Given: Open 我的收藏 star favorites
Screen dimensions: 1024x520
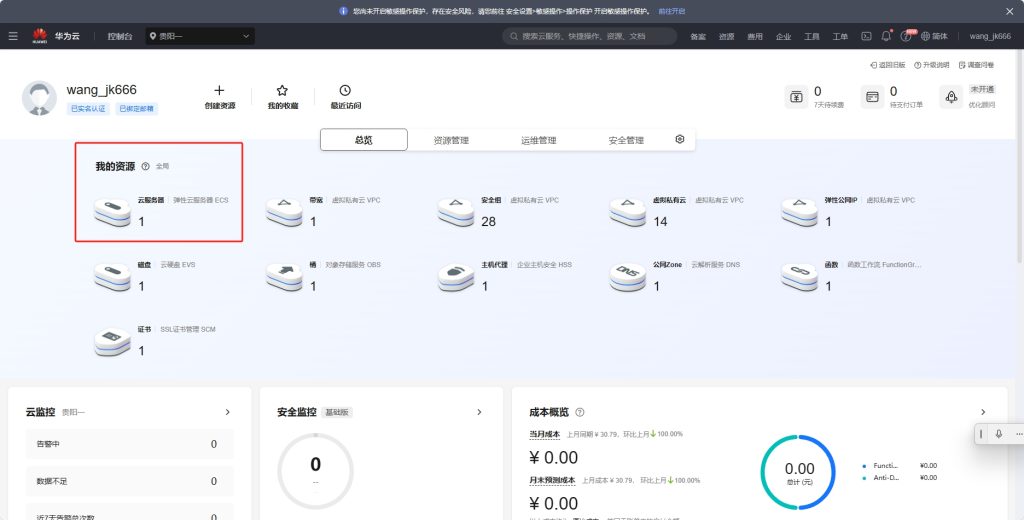Looking at the screenshot, I should tap(282, 91).
